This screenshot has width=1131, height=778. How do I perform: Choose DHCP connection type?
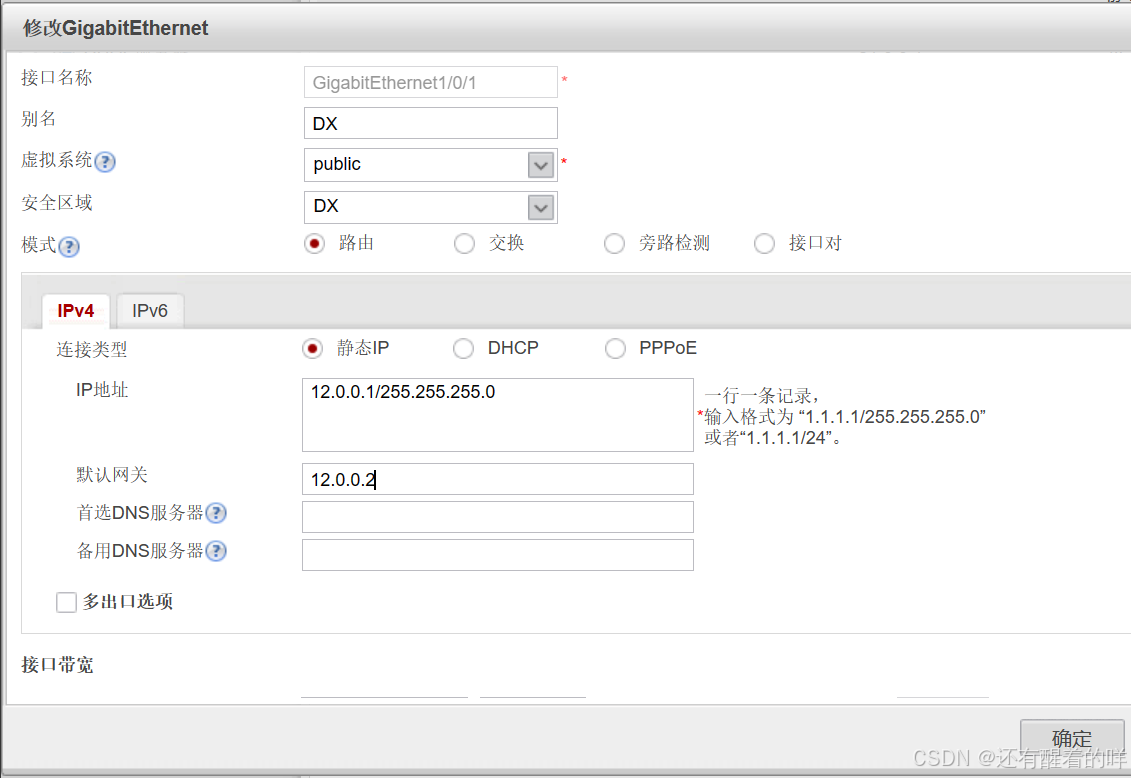(463, 349)
